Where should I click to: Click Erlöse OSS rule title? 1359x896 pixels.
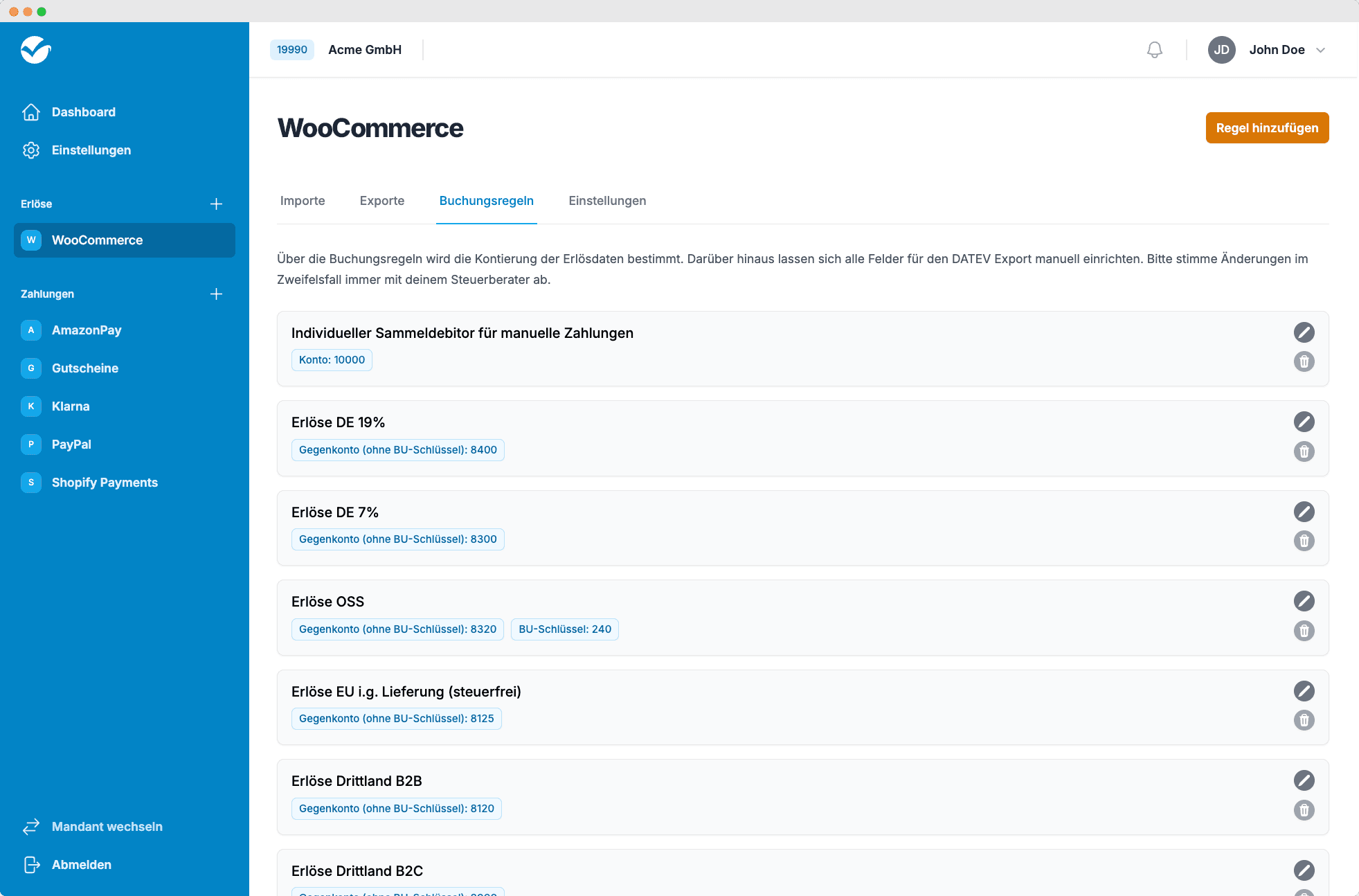click(x=327, y=602)
